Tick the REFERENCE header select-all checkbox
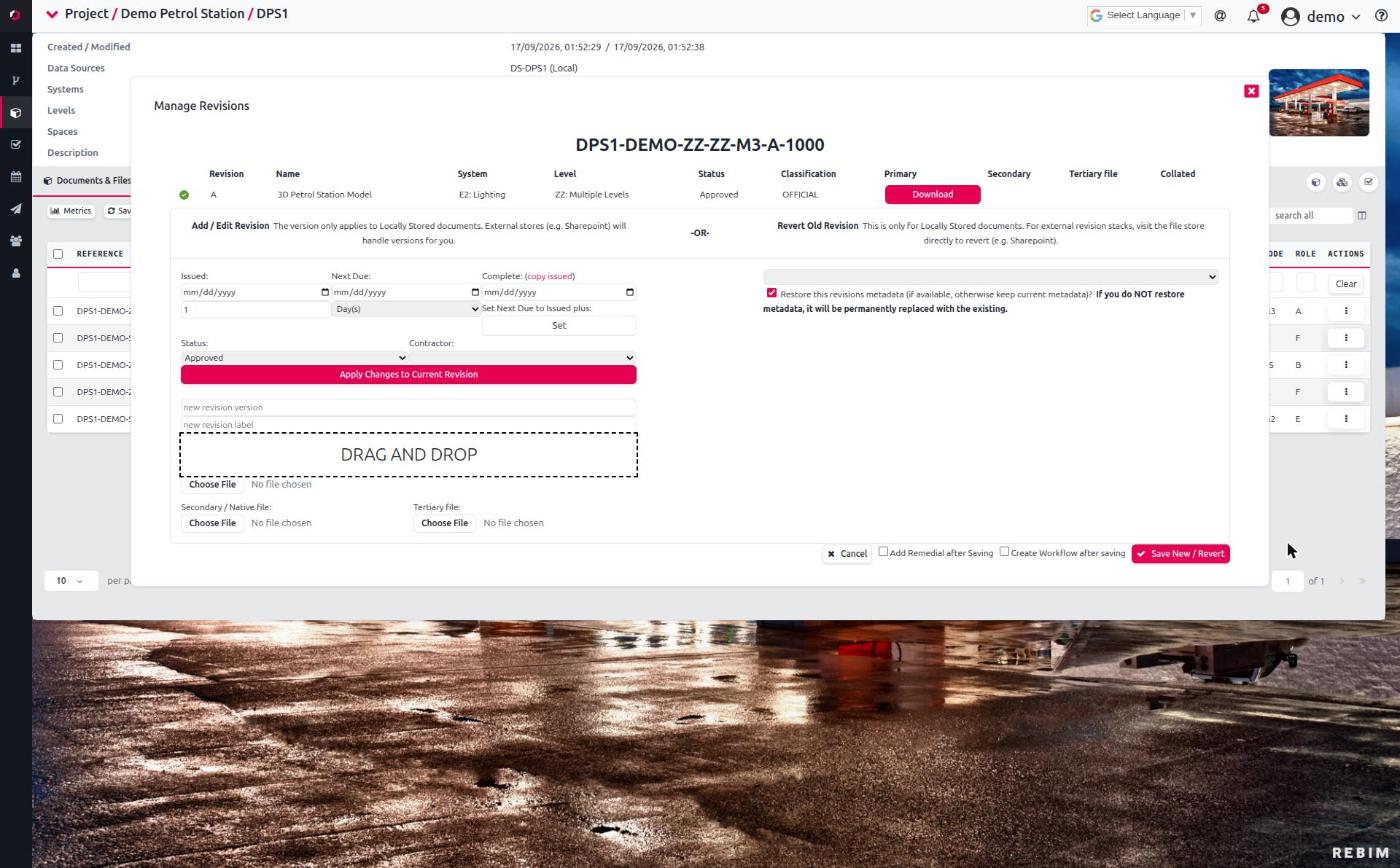 point(58,254)
